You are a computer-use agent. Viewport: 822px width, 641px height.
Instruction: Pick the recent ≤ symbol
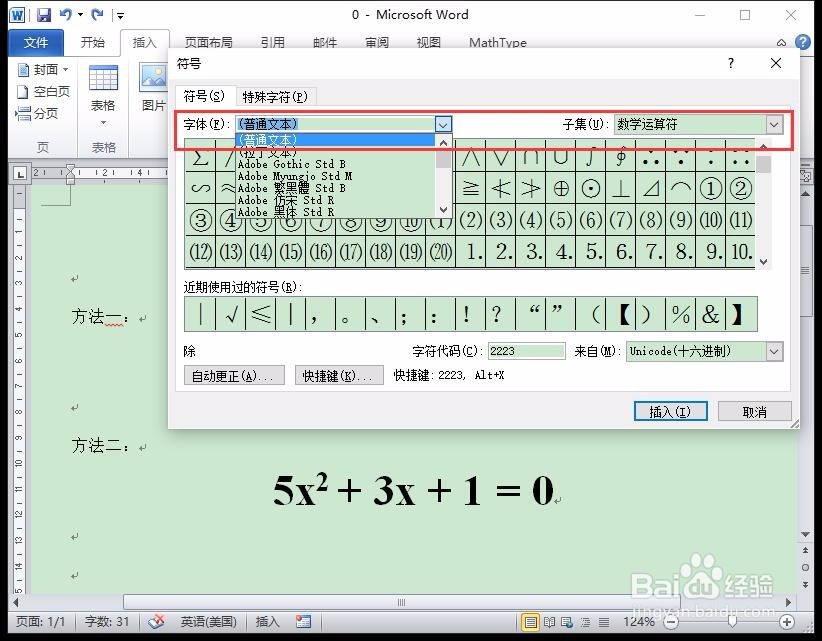pos(260,314)
